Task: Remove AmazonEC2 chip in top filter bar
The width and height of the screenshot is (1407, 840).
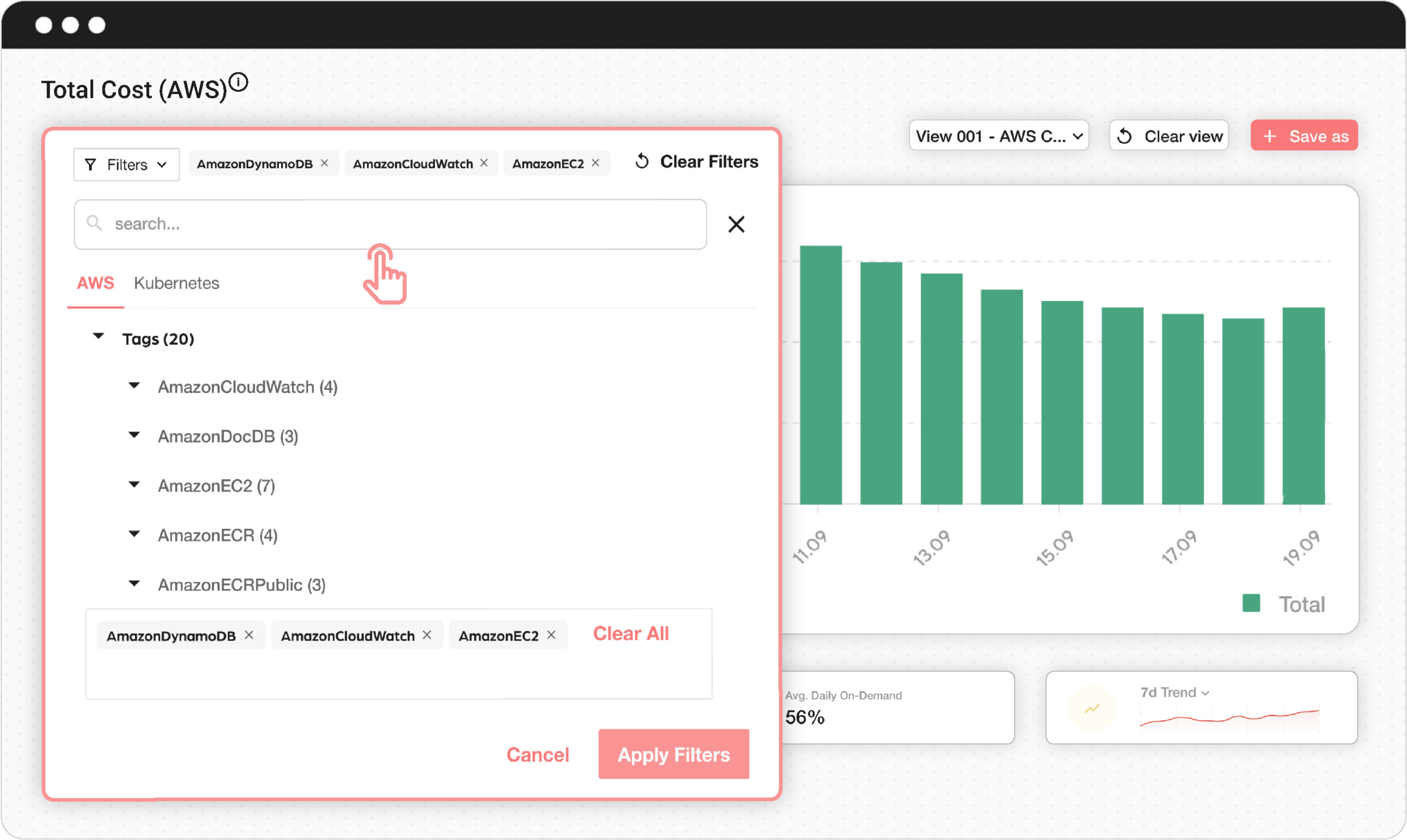Action: [x=596, y=163]
